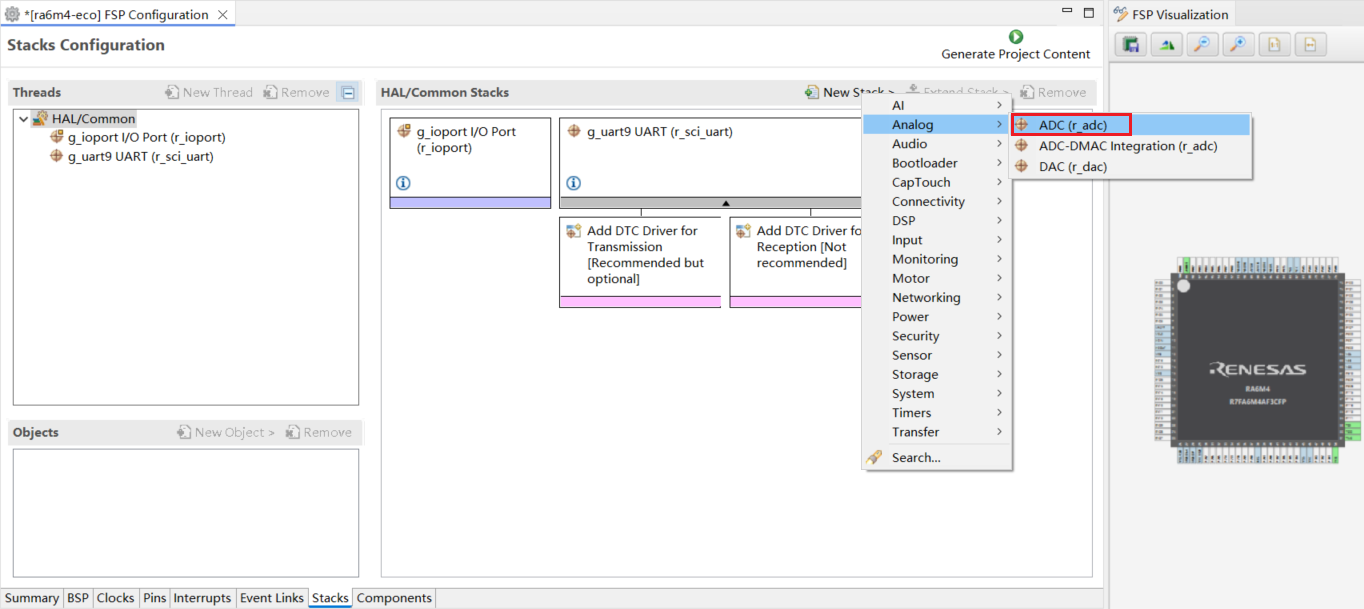Open the Connectivity submenu

(x=937, y=201)
